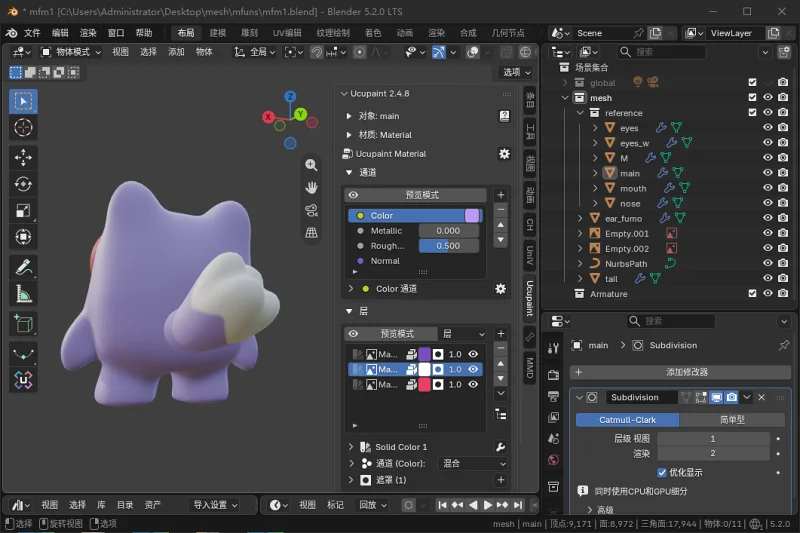Click the Color channel purple swatch
The width and height of the screenshot is (800, 533).
click(472, 216)
